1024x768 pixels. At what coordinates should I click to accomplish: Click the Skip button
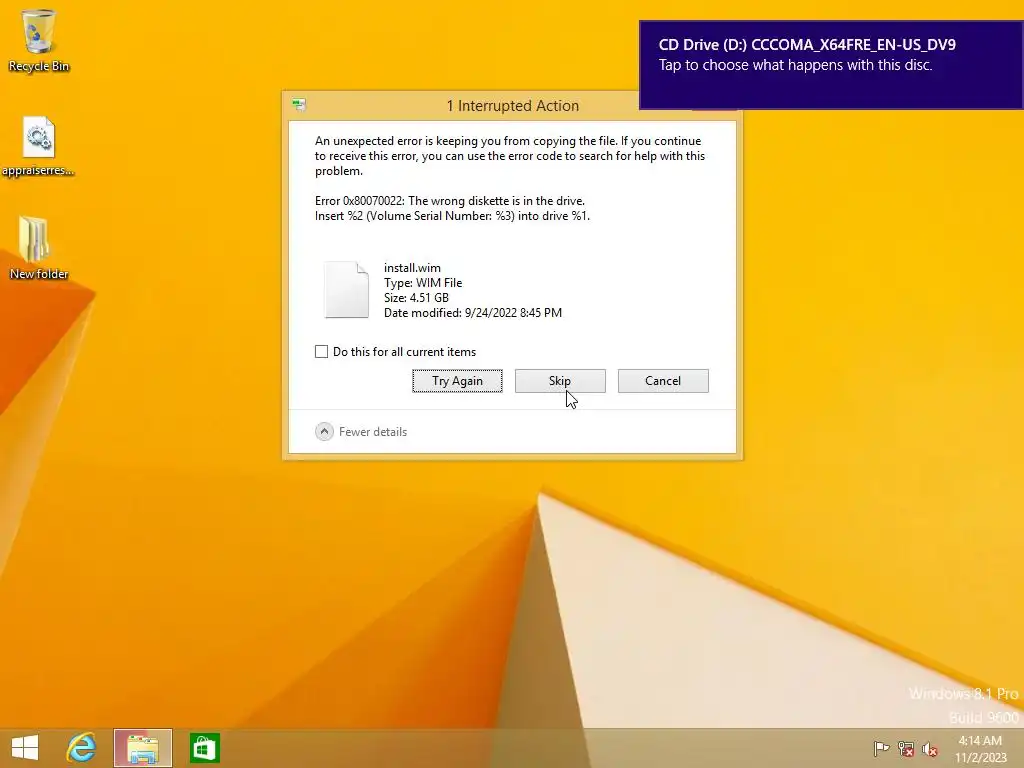click(x=560, y=381)
